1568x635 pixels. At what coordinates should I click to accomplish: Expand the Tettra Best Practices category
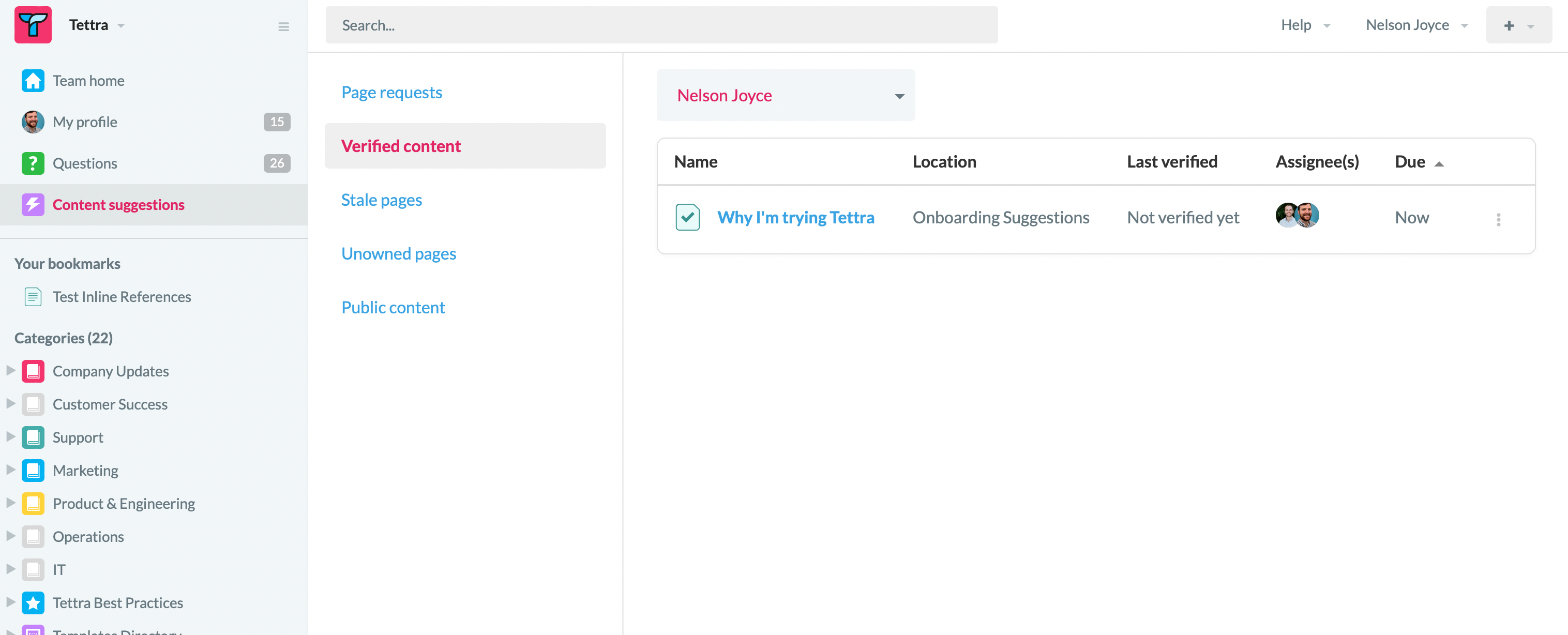(x=10, y=601)
